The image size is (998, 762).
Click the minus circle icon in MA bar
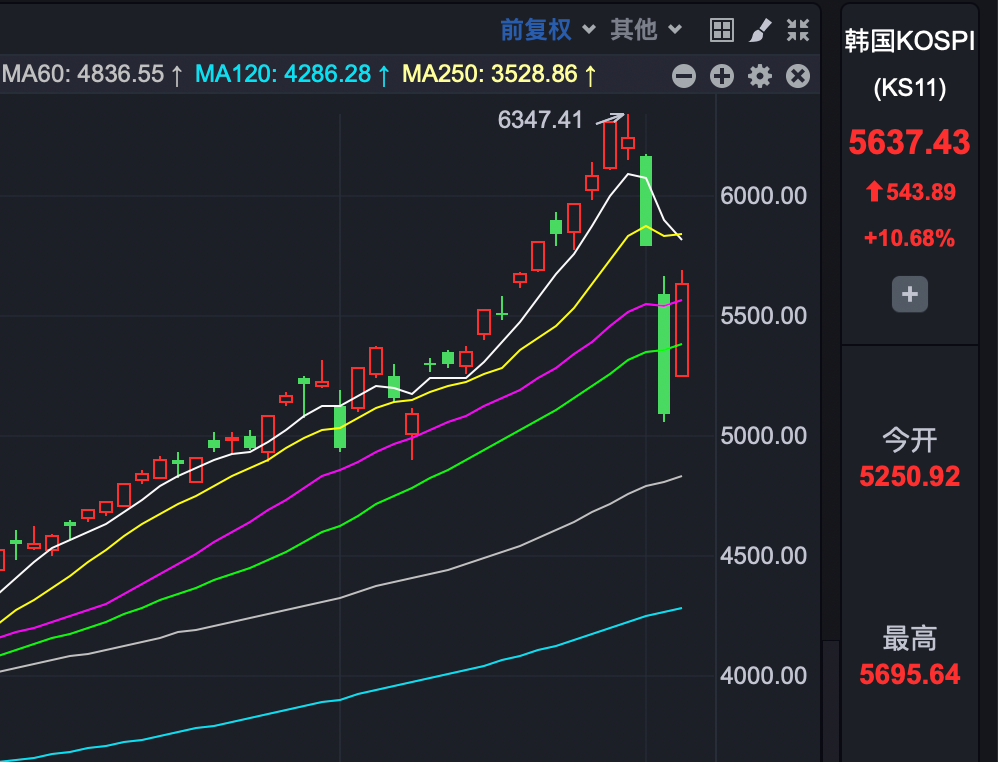[x=684, y=76]
